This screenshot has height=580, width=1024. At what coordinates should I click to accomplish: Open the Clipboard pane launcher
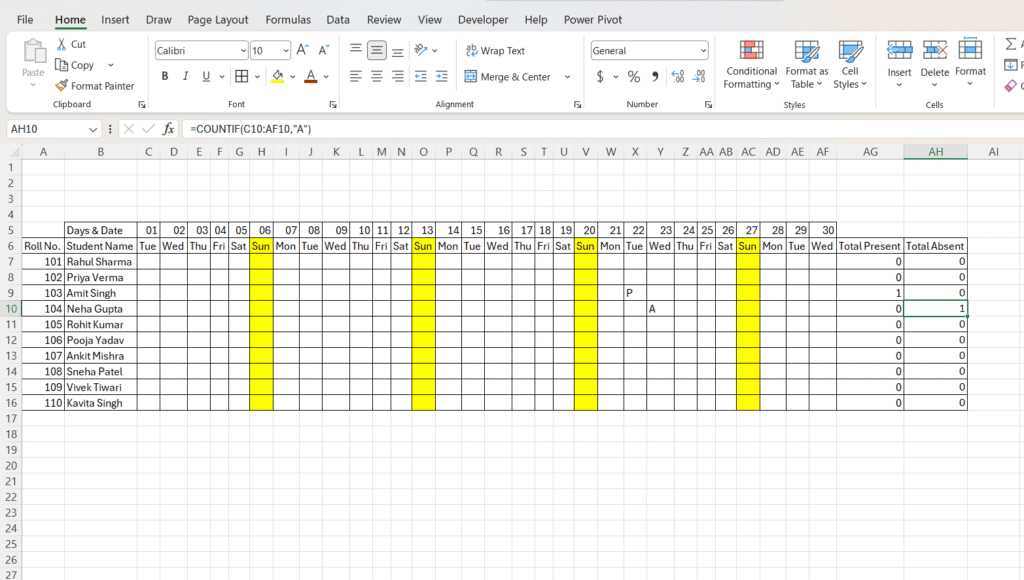click(x=142, y=105)
